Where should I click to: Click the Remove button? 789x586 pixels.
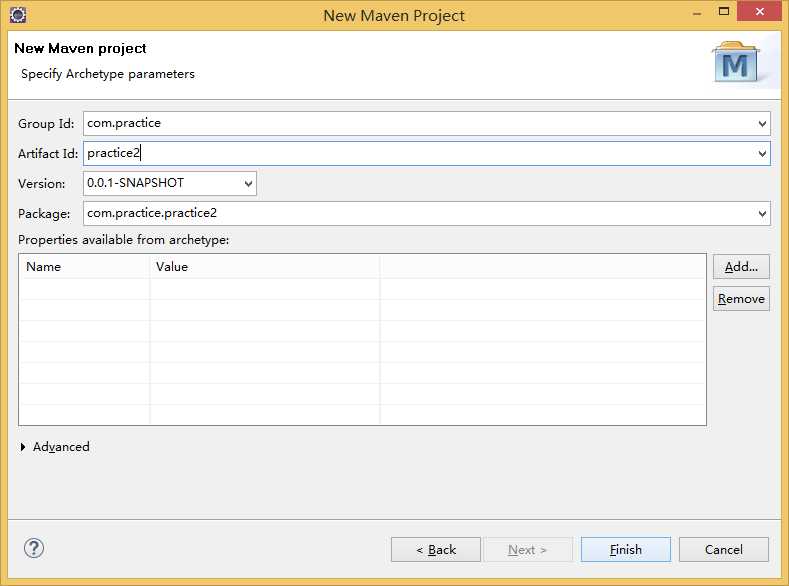pos(741,299)
